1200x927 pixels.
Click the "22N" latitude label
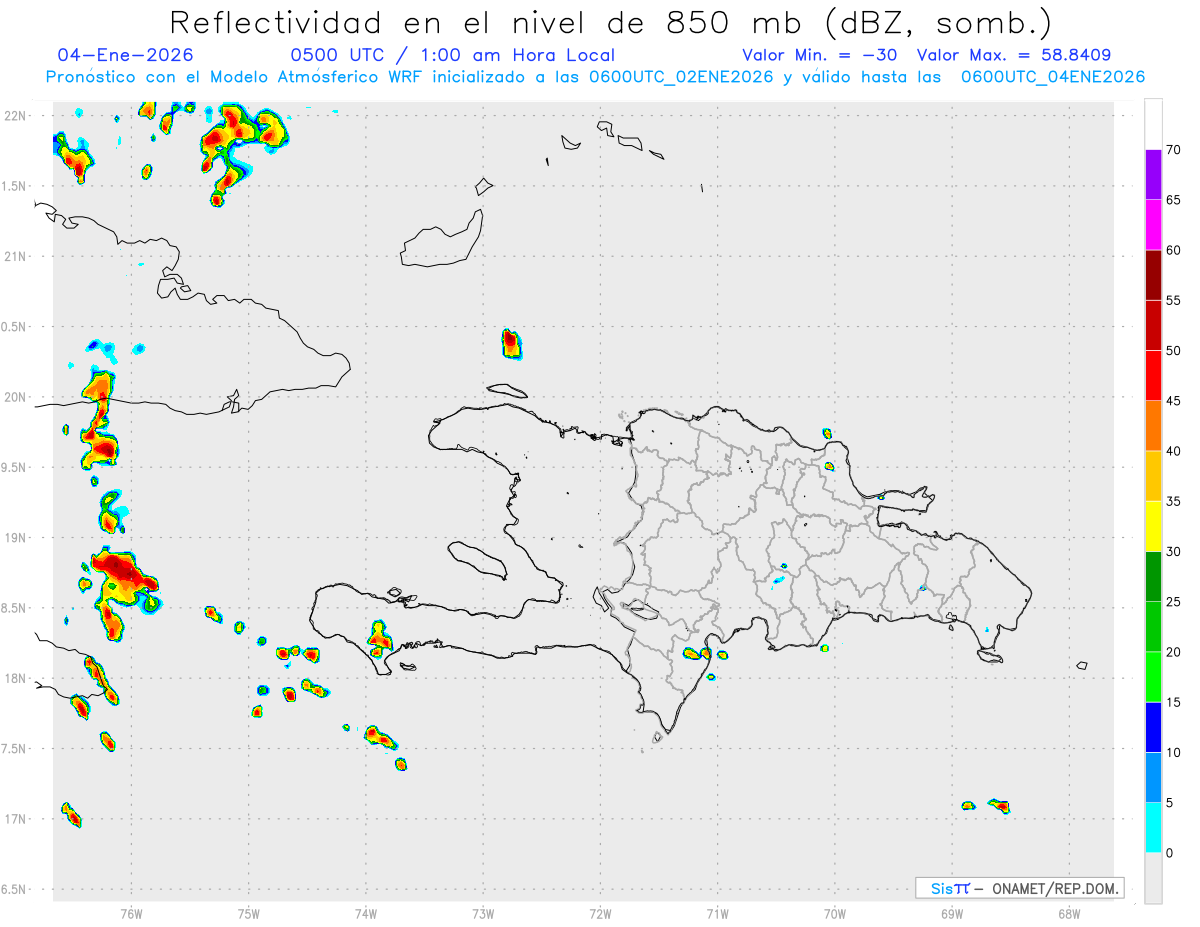coord(17,116)
